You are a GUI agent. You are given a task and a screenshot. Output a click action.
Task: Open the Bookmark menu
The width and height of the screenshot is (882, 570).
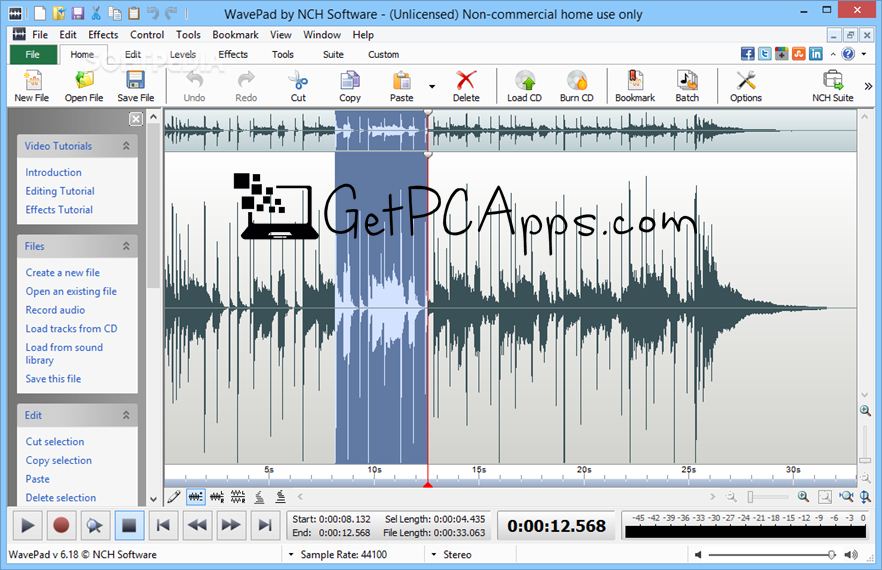point(235,35)
